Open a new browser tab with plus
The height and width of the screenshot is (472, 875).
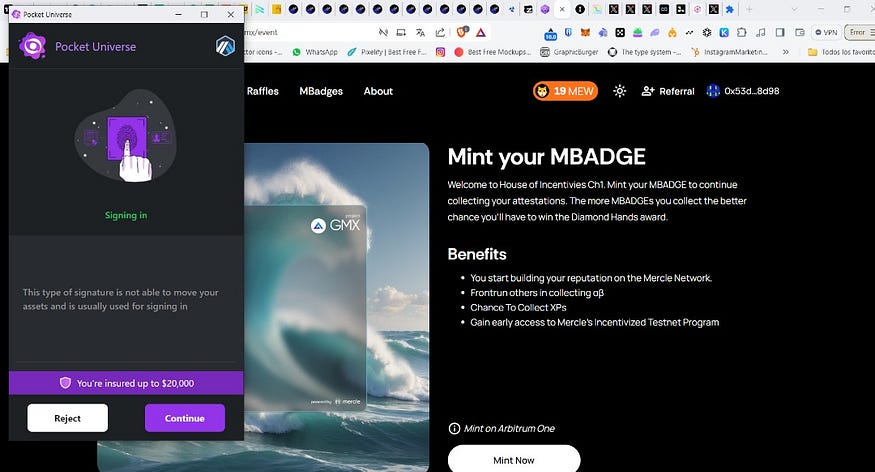(x=749, y=9)
